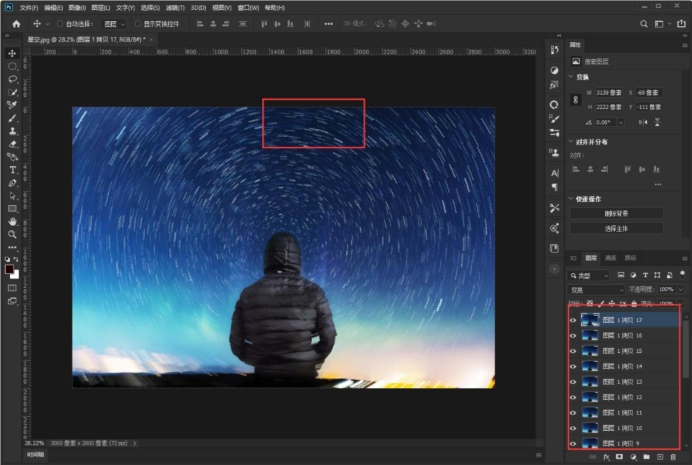Image resolution: width=692 pixels, height=465 pixels.
Task: Hide layer 图层 1 拷贝 10
Action: pyautogui.click(x=573, y=428)
